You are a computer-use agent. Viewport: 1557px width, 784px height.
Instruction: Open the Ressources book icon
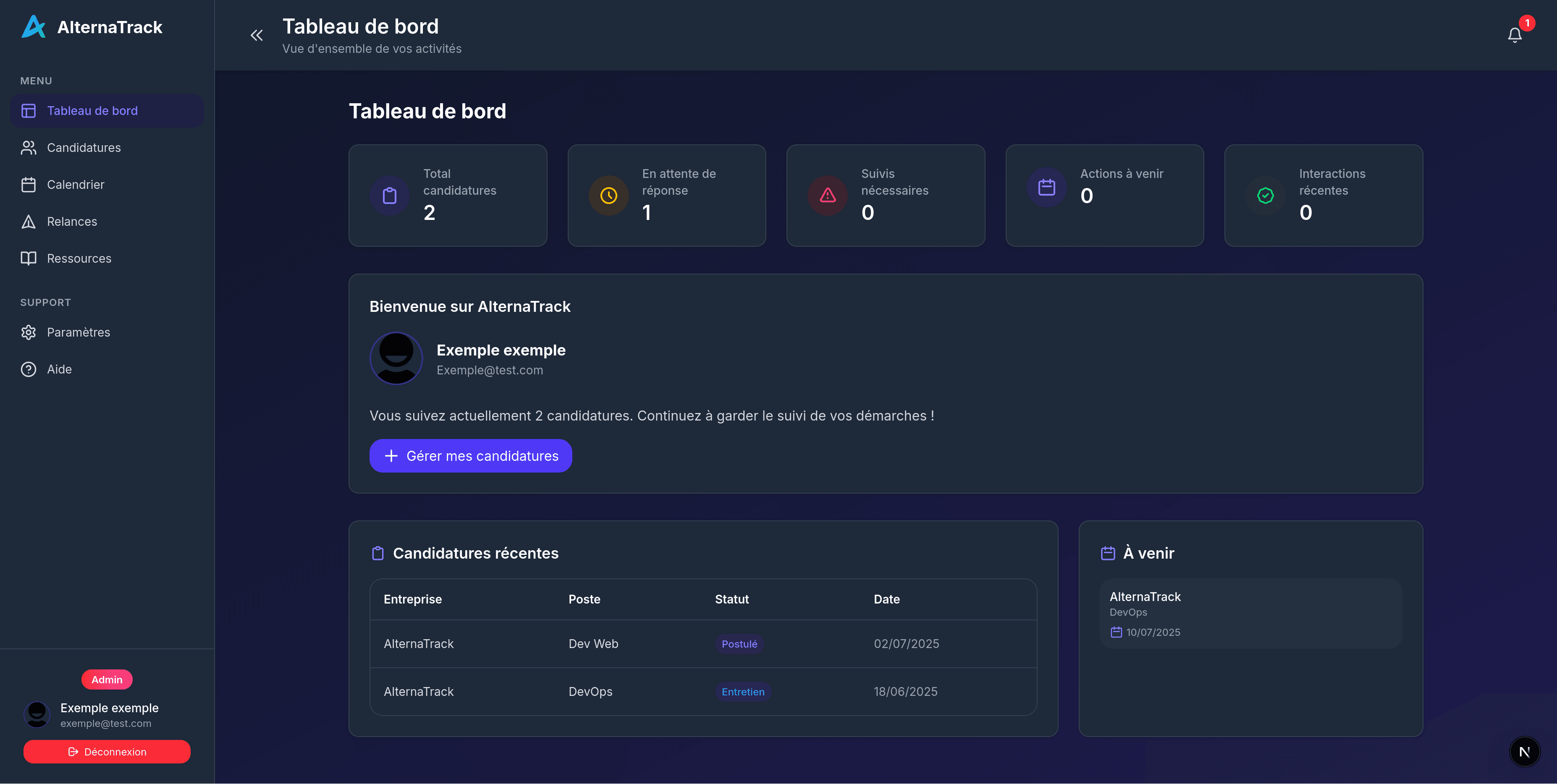pos(29,259)
